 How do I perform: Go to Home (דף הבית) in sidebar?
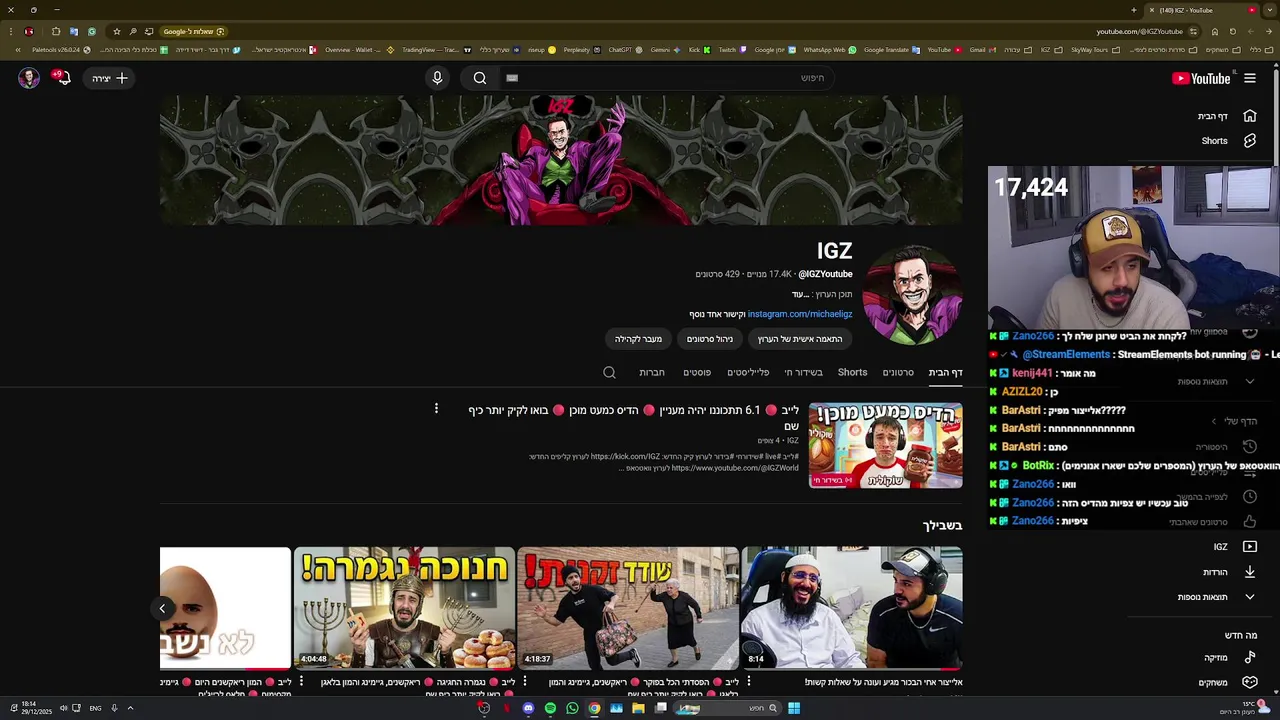point(1228,116)
